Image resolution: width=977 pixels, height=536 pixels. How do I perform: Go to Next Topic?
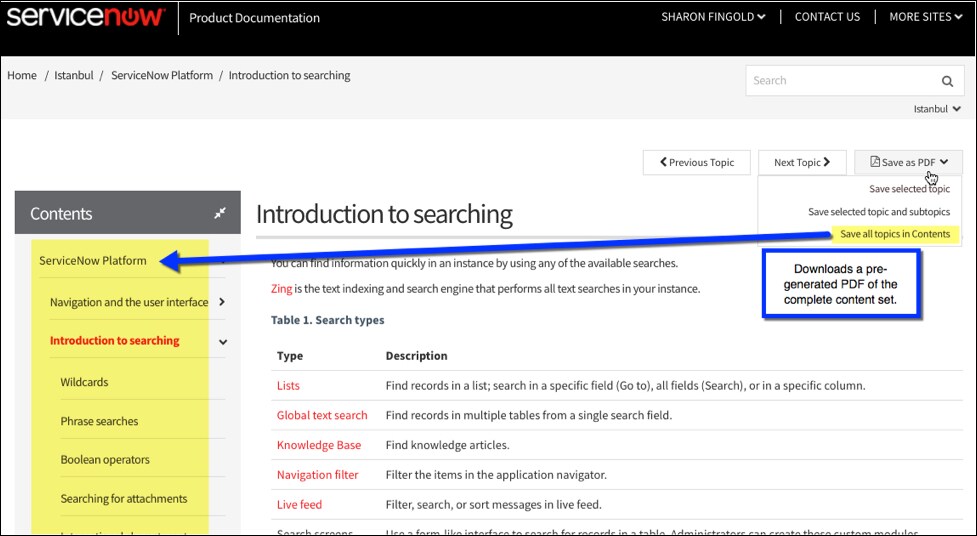[802, 162]
